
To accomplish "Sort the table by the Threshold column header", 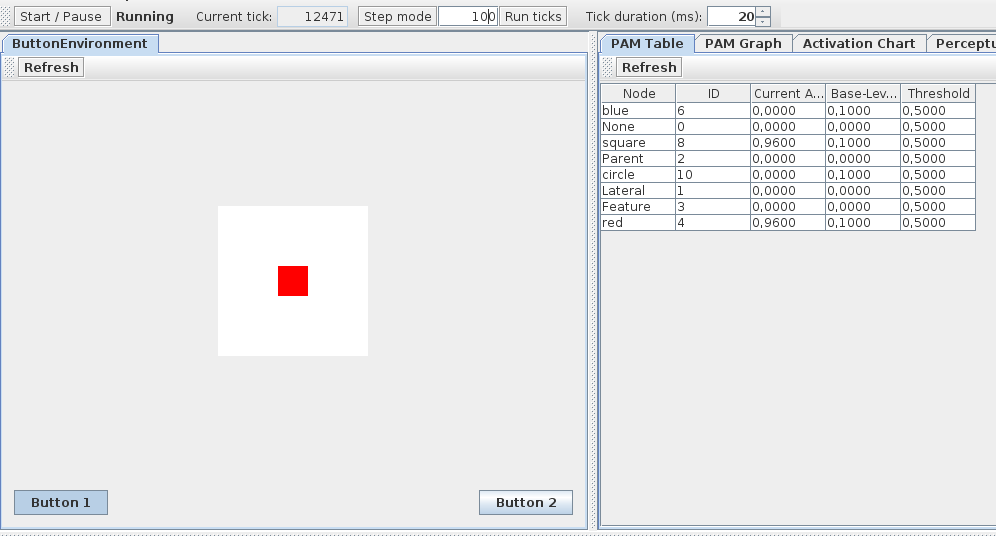I will coord(938,93).
